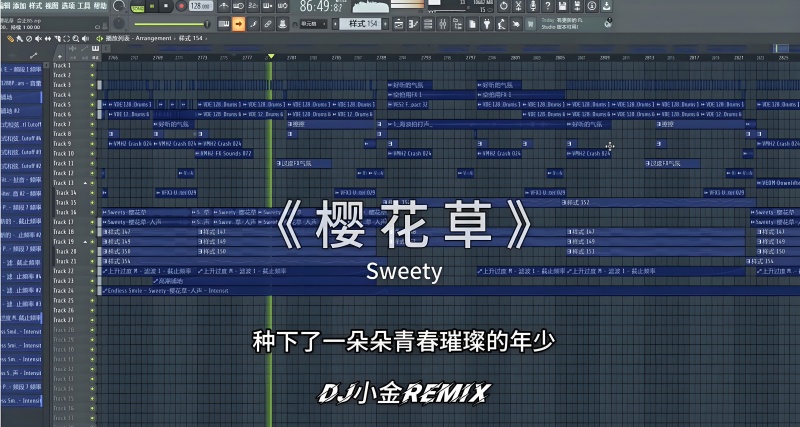The image size is (800, 427).
Task: Select the delete tool in playlist toolbar
Action: click(x=29, y=38)
